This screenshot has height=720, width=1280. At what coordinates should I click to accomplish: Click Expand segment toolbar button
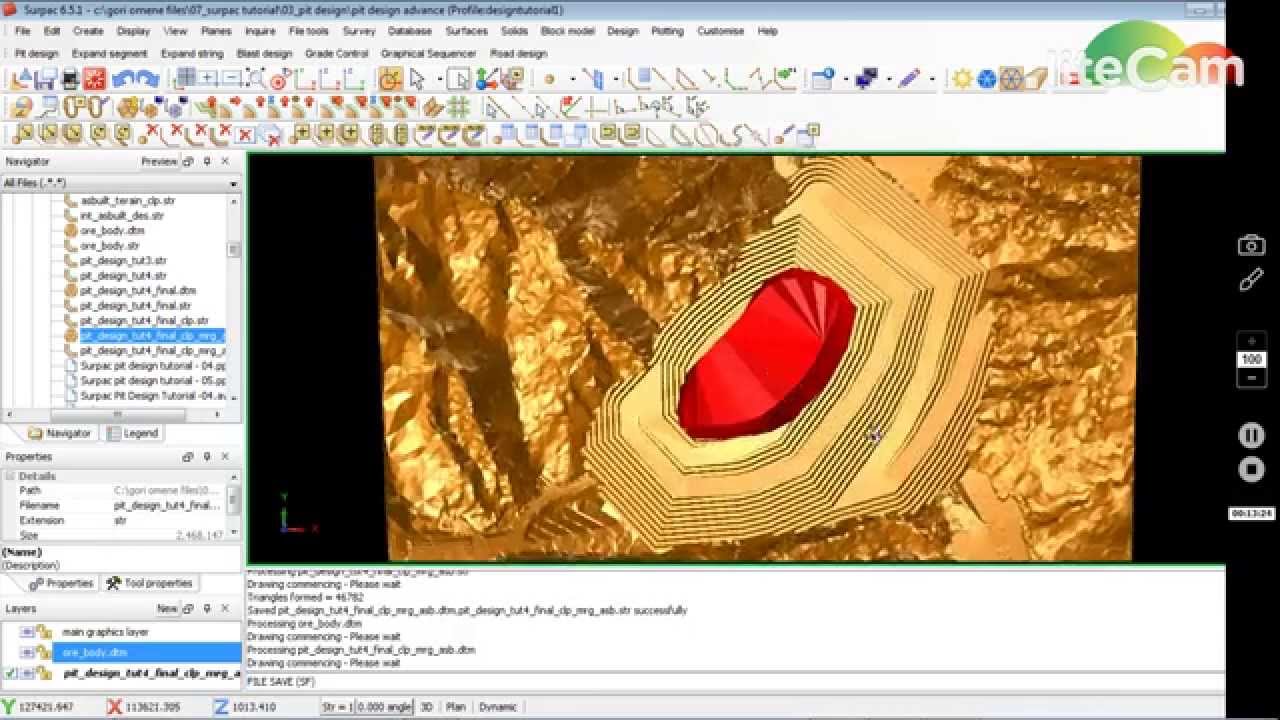click(x=110, y=53)
